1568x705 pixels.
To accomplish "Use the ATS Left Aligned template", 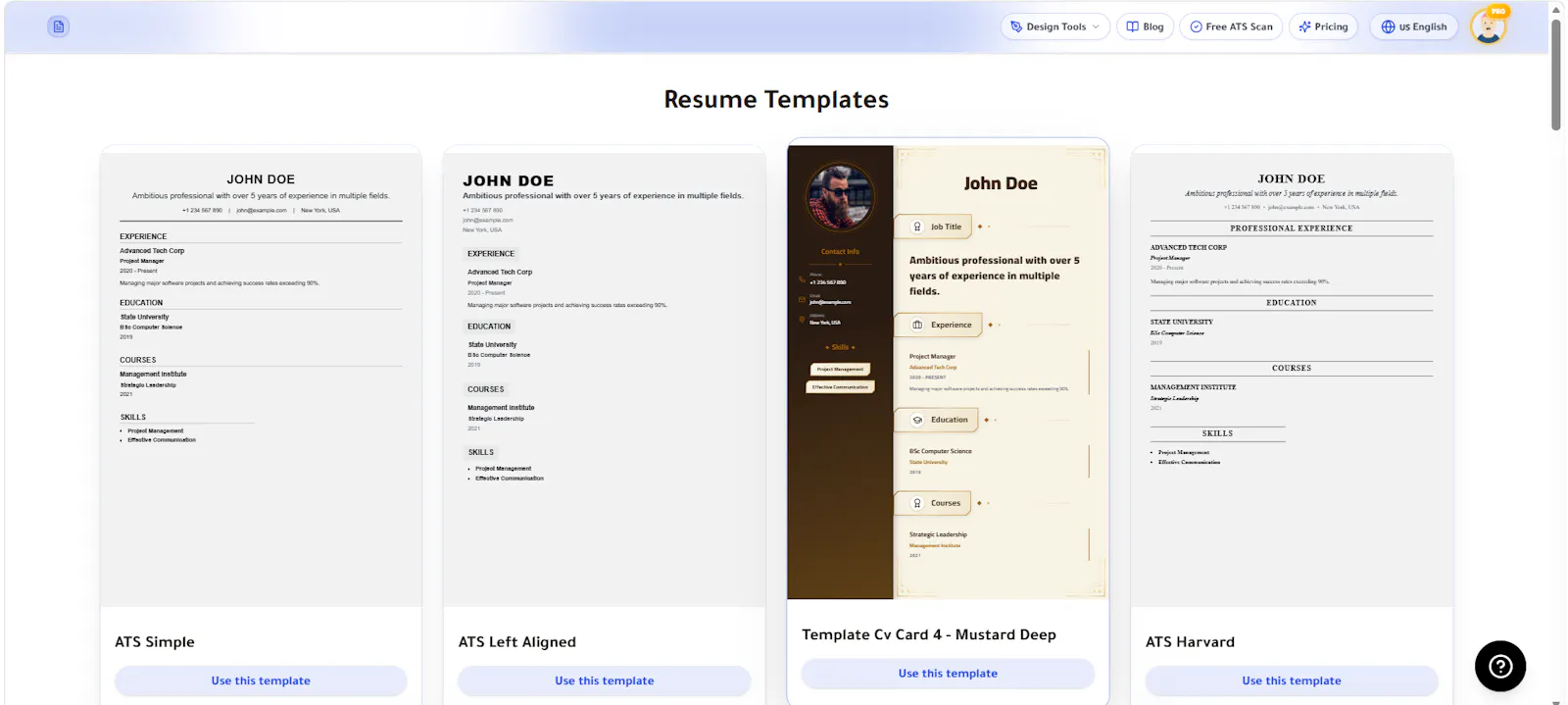I will pos(605,680).
